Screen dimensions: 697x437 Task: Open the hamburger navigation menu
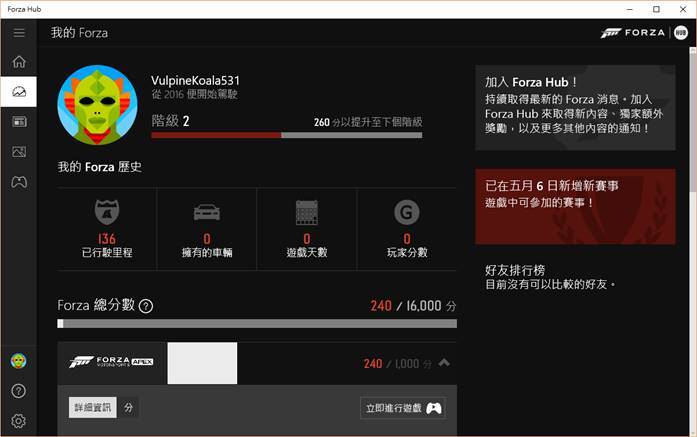click(18, 33)
